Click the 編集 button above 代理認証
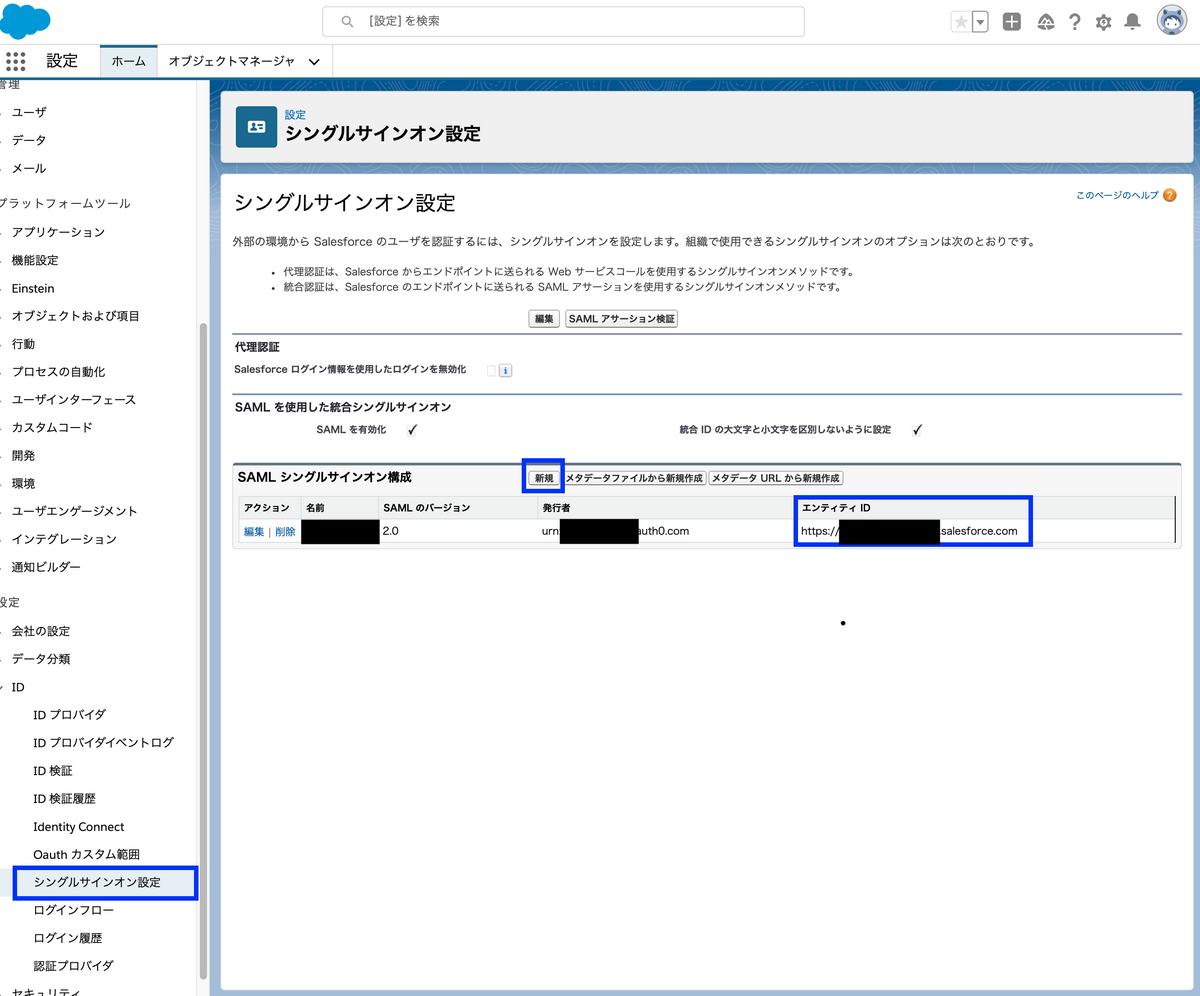Viewport: 1200px width, 996px height. tap(544, 319)
